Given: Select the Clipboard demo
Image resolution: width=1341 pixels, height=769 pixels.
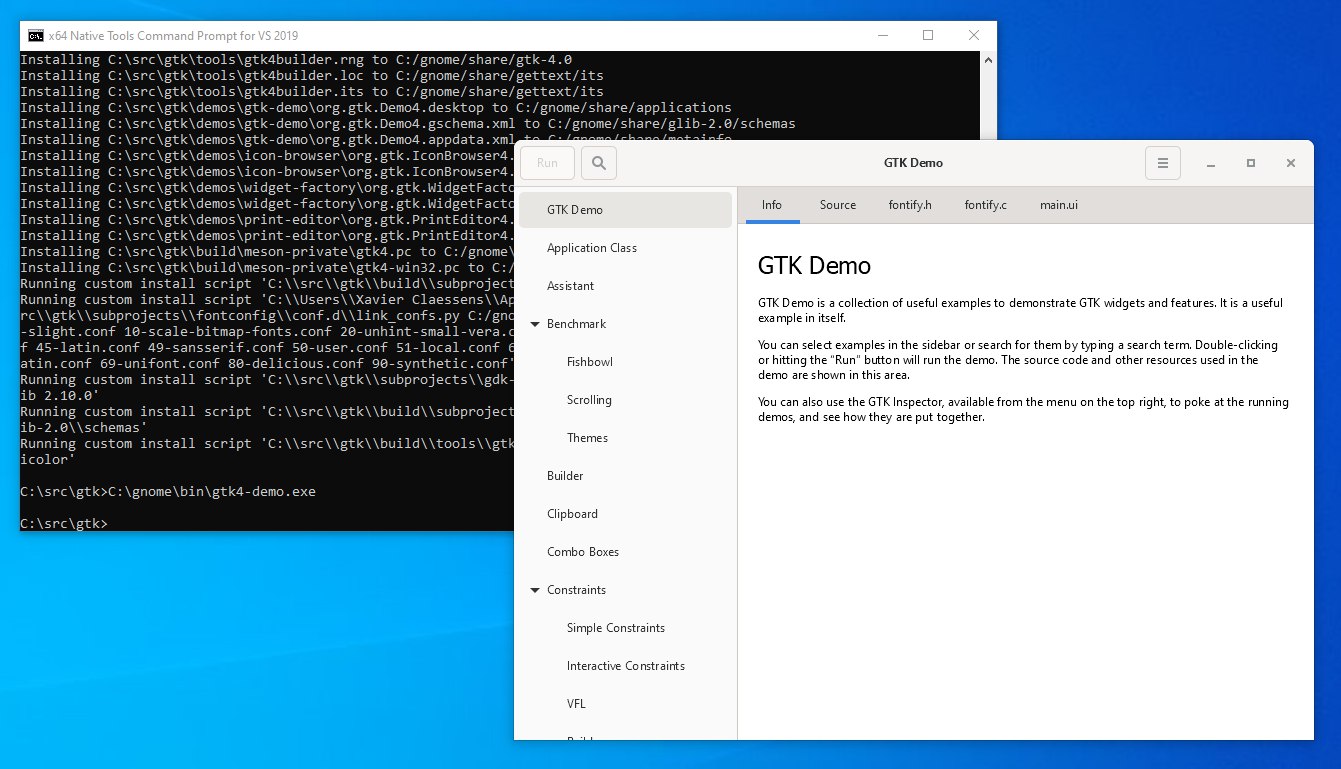Looking at the screenshot, I should 625,514.
